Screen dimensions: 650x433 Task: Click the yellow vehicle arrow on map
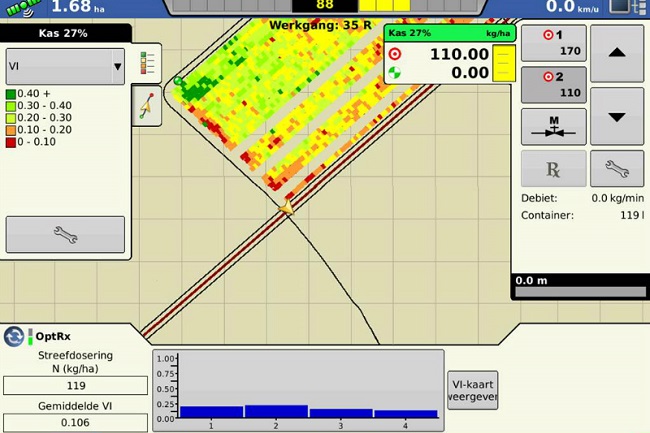[x=287, y=207]
